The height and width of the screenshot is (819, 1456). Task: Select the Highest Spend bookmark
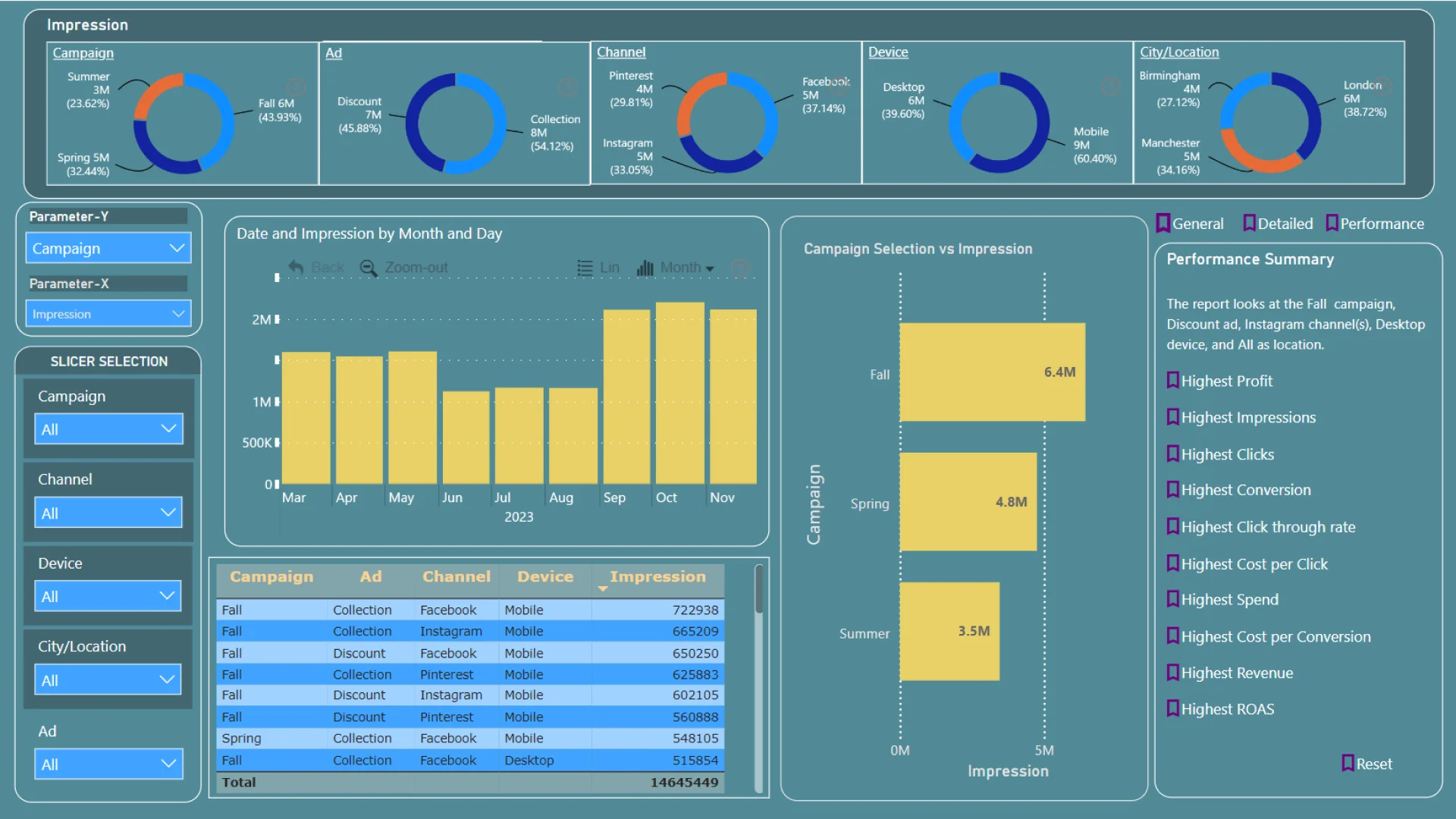point(1222,600)
